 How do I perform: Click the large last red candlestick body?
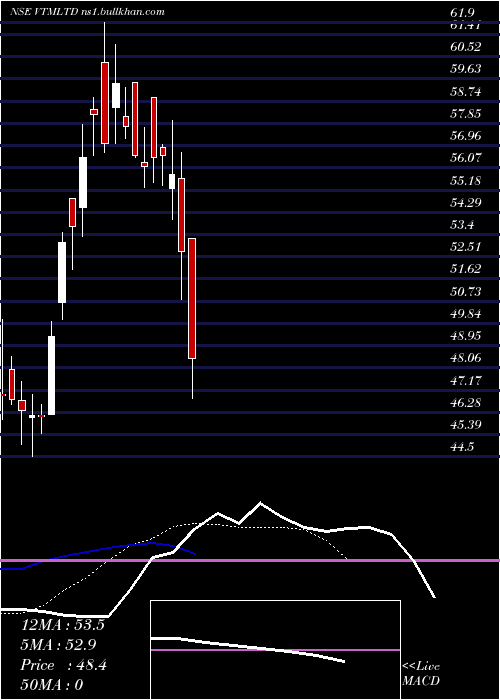192,299
